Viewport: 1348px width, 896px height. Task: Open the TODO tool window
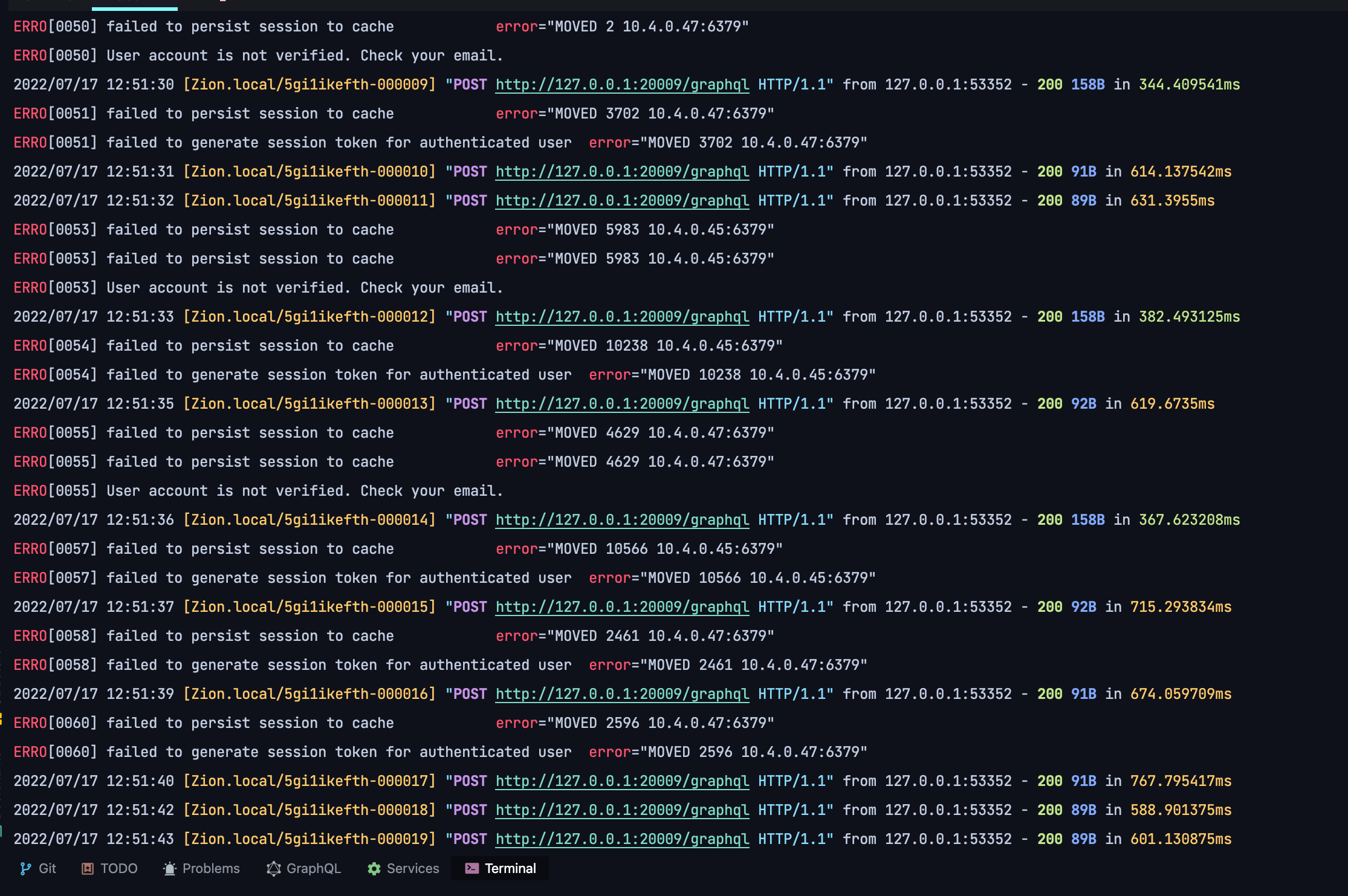pyautogui.click(x=109, y=868)
